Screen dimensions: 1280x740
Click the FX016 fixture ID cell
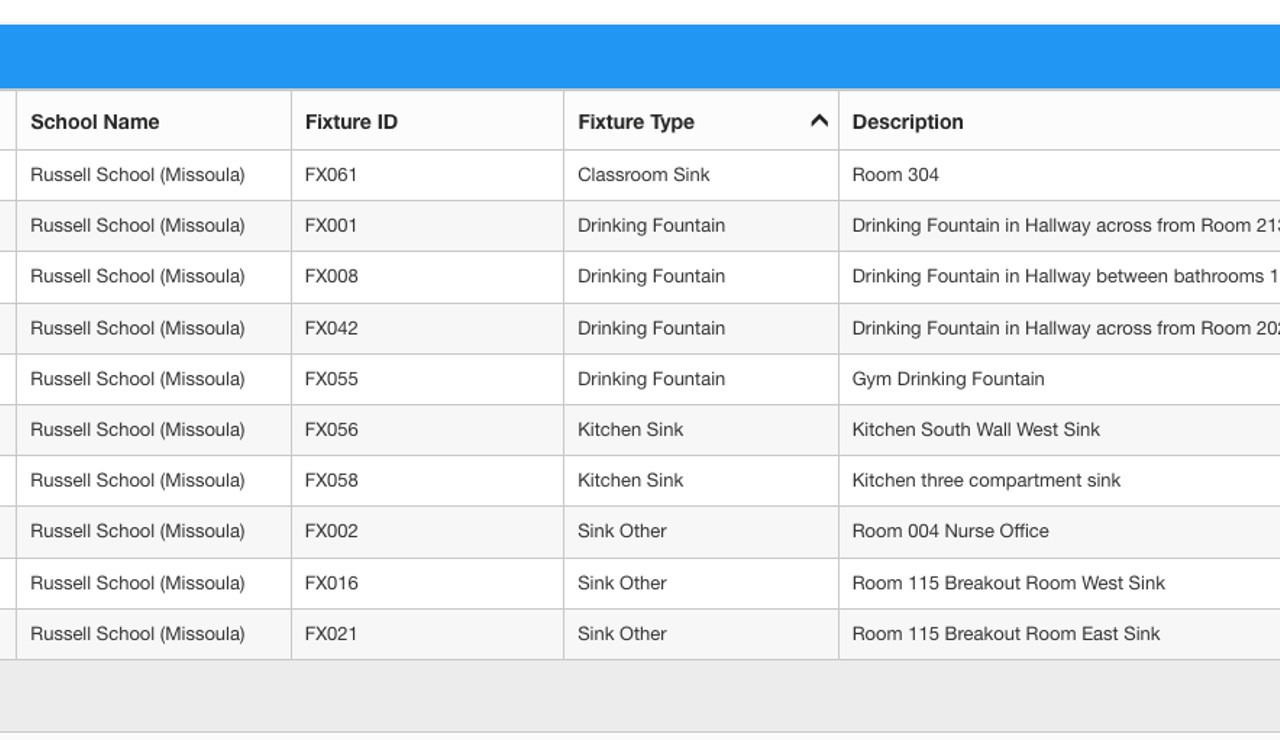pos(331,583)
